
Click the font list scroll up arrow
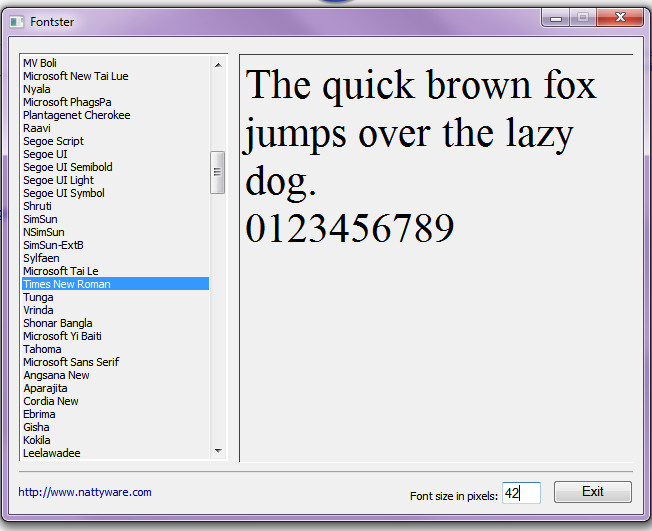pos(218,65)
